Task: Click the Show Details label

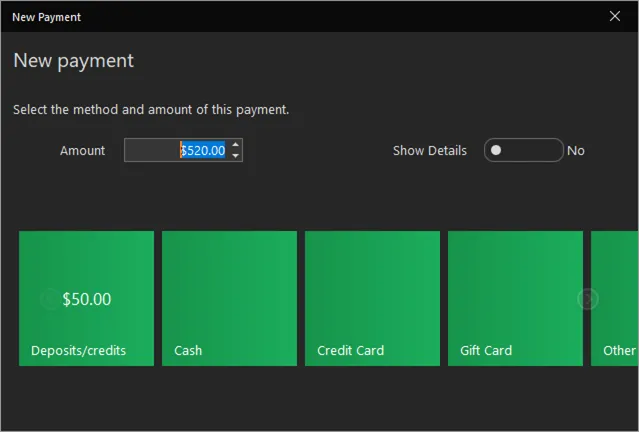Action: [x=430, y=151]
